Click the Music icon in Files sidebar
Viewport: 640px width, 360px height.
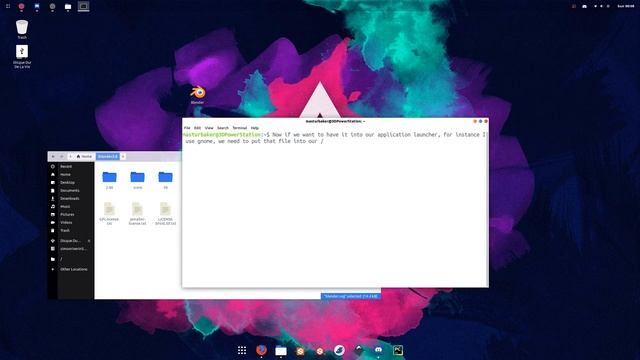(53, 207)
